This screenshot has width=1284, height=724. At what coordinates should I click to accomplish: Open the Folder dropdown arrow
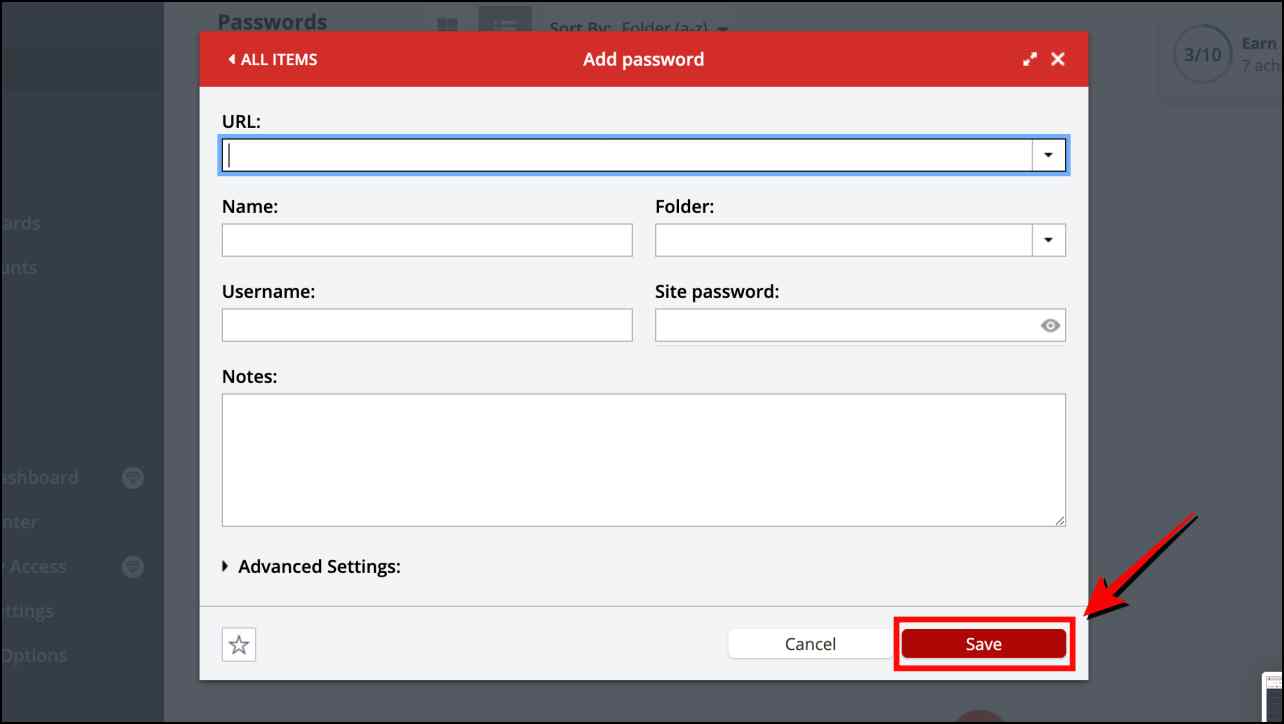[1049, 240]
